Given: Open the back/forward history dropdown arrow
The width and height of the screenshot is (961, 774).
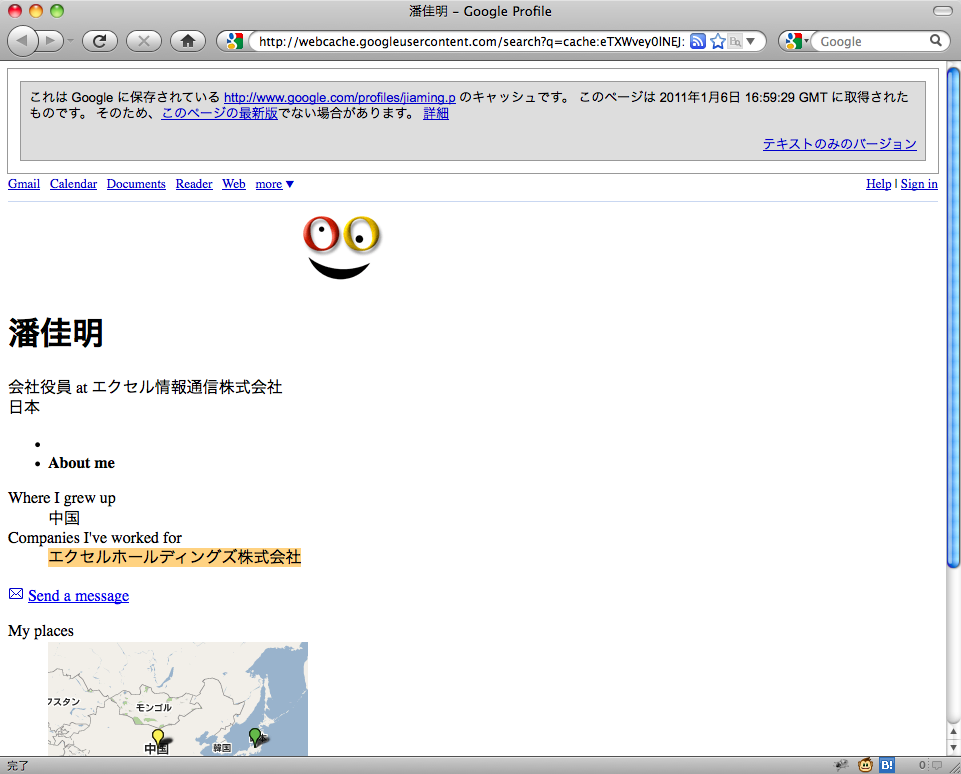Looking at the screenshot, I should (70, 41).
